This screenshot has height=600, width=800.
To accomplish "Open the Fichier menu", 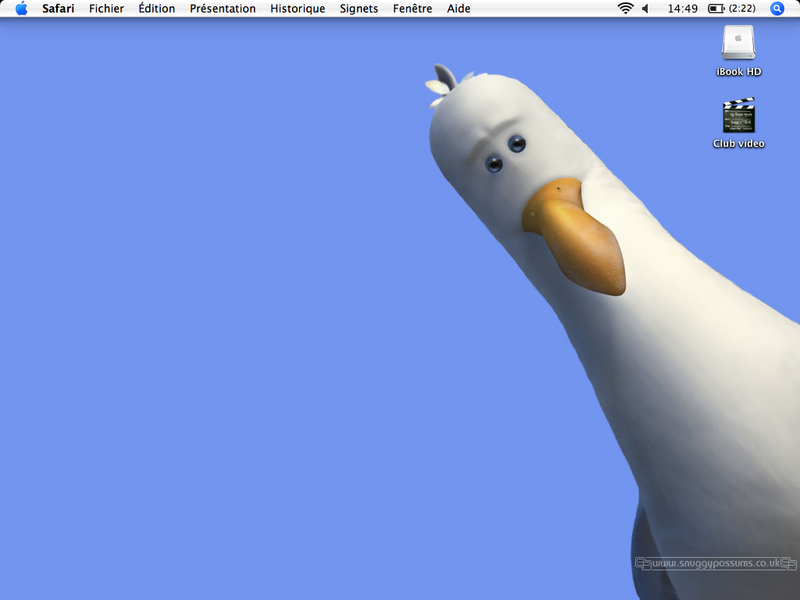I will click(x=106, y=9).
